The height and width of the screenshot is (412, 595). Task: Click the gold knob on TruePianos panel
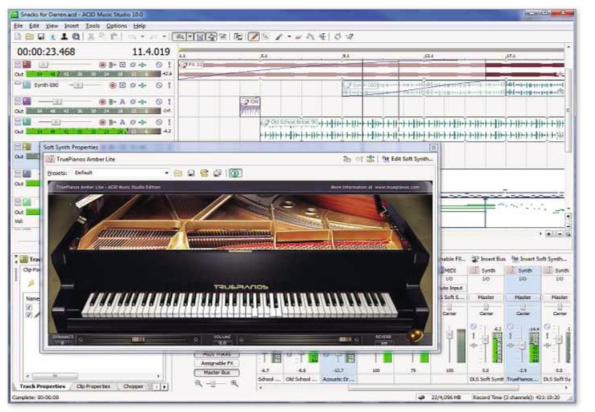[x=415, y=335]
